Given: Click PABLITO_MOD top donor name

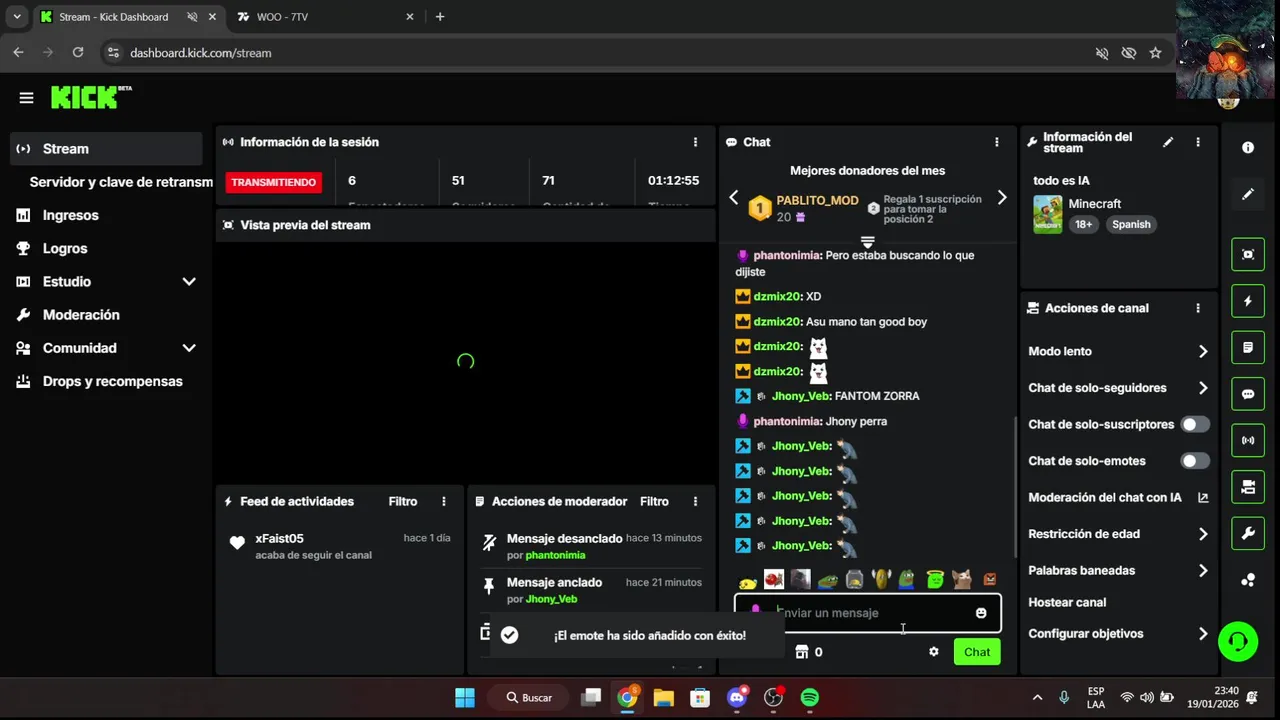Looking at the screenshot, I should (817, 200).
